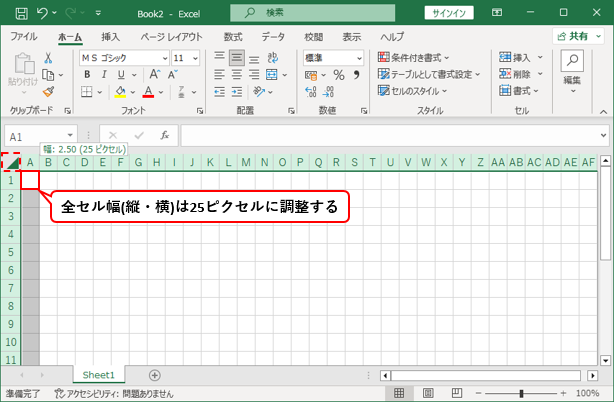Increase decimal places icon
Image resolution: width=614 pixels, height=402 pixels.
[311, 92]
